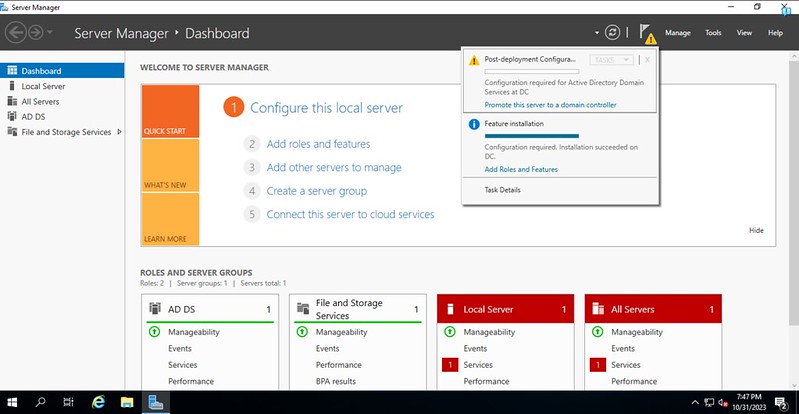The height and width of the screenshot is (414, 799).
Task: Click the All Servers sidebar icon
Action: pyautogui.click(x=12, y=101)
